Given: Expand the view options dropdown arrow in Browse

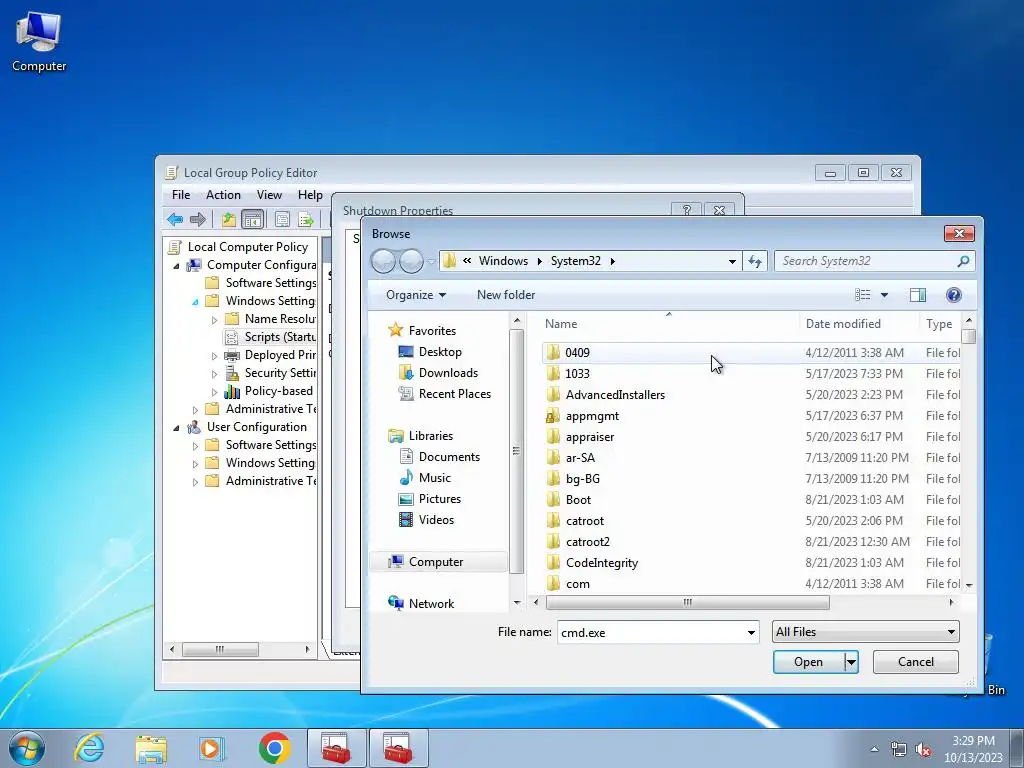Looking at the screenshot, I should 884,295.
